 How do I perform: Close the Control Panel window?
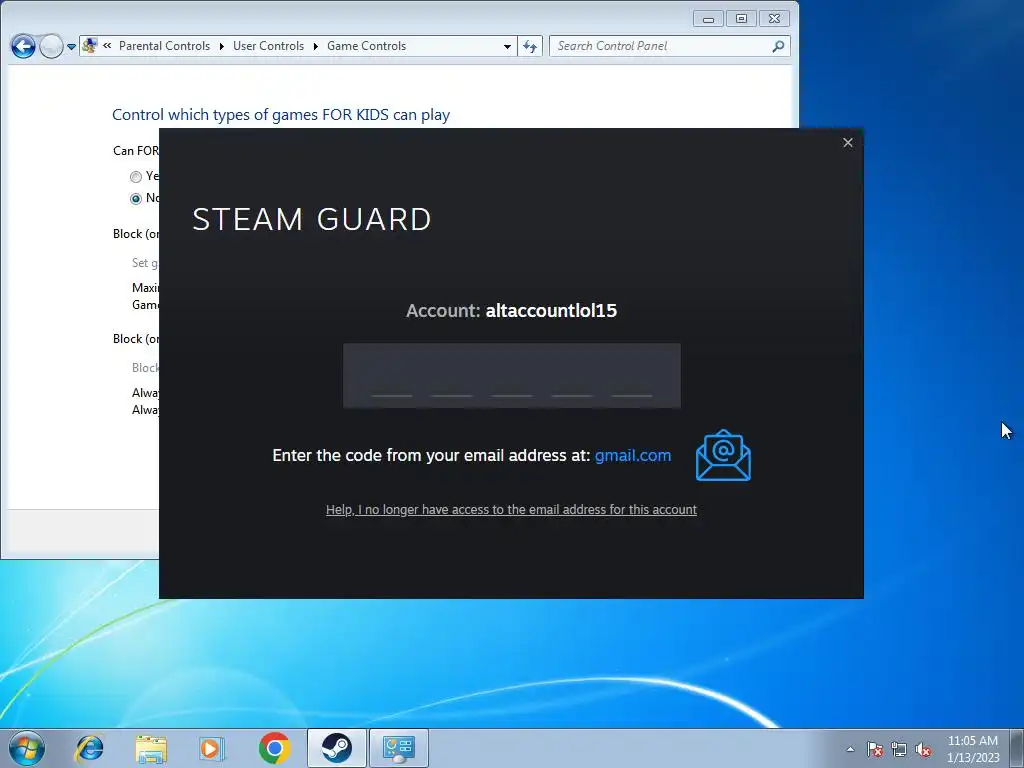click(775, 19)
